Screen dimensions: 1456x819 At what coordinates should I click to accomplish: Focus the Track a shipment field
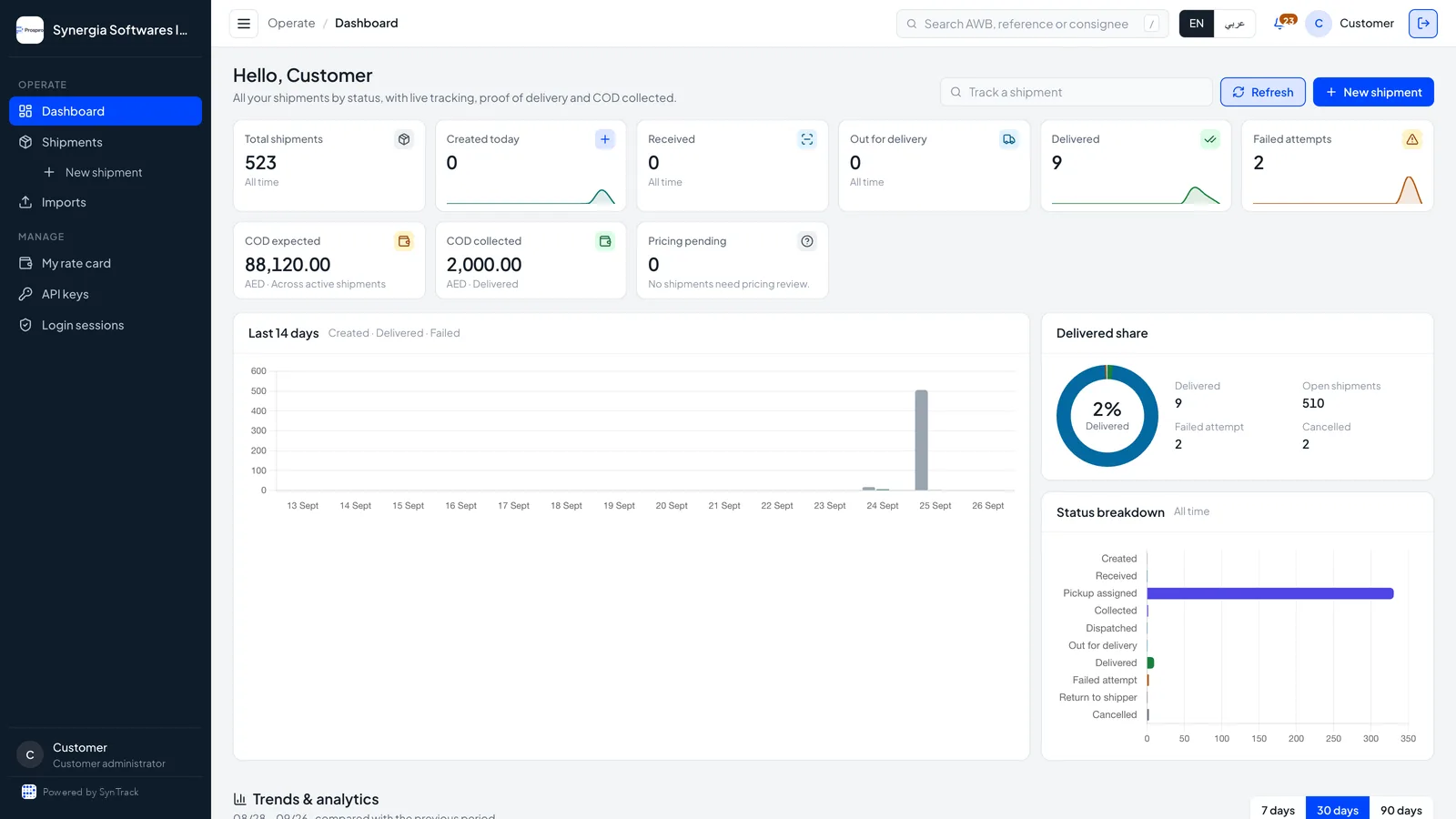pyautogui.click(x=1077, y=92)
